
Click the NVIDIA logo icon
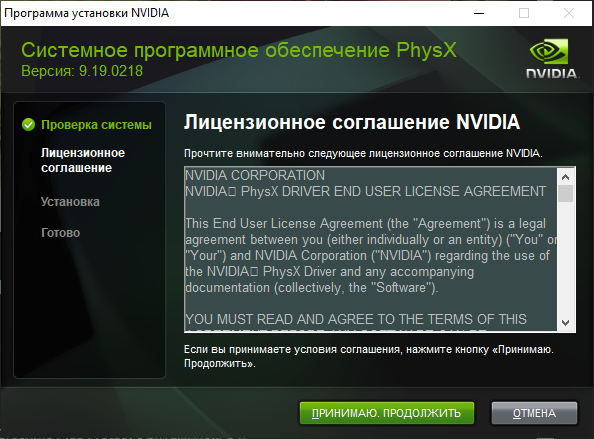[x=552, y=58]
